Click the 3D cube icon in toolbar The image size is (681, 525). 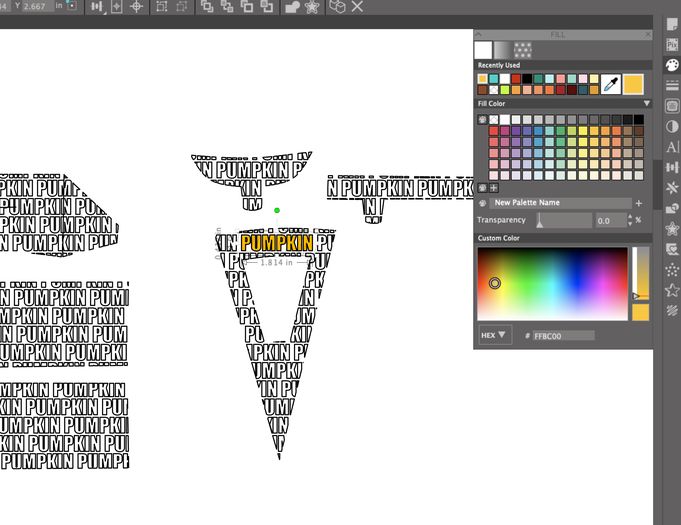pyautogui.click(x=338, y=7)
